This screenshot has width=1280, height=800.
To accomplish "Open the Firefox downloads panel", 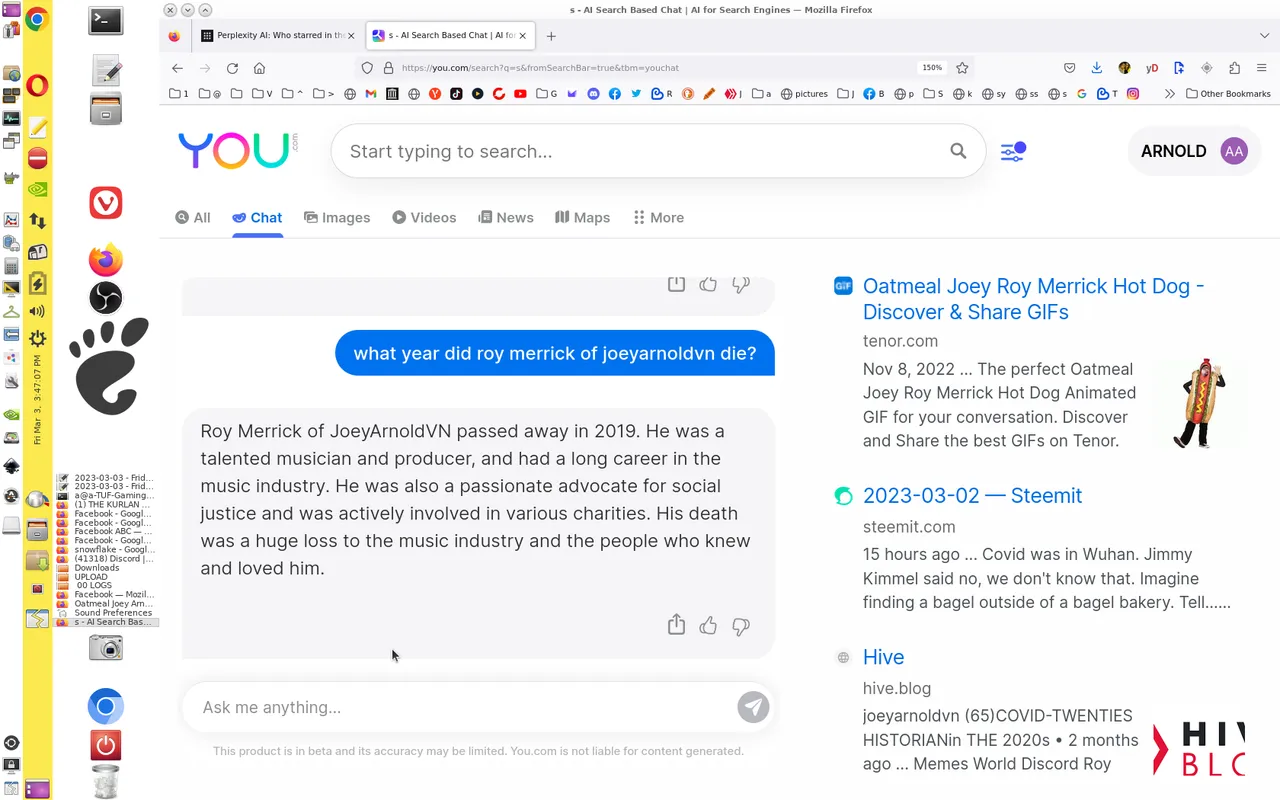I will click(1097, 68).
